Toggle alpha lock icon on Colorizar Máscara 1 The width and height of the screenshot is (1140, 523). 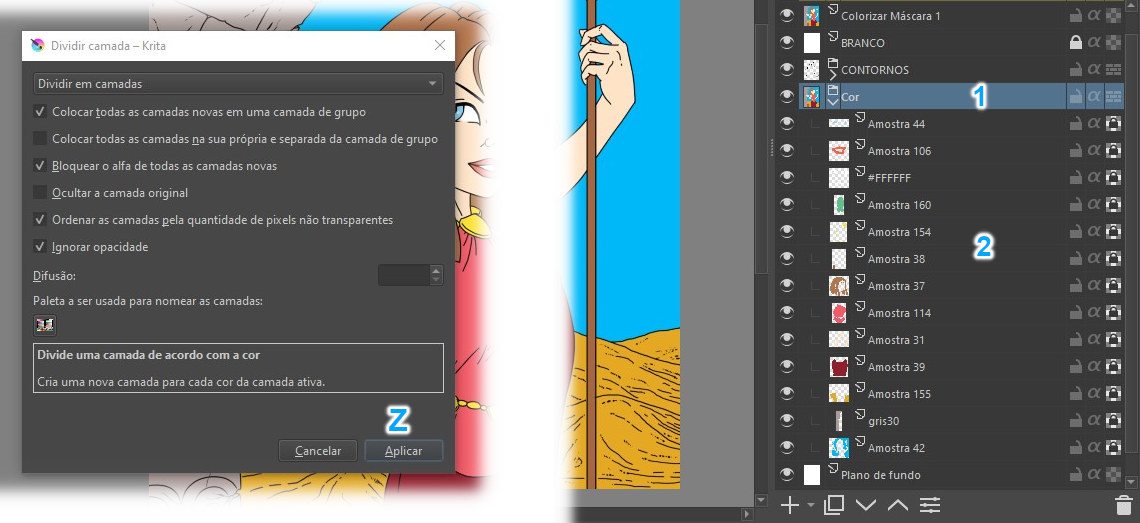[x=1113, y=16]
